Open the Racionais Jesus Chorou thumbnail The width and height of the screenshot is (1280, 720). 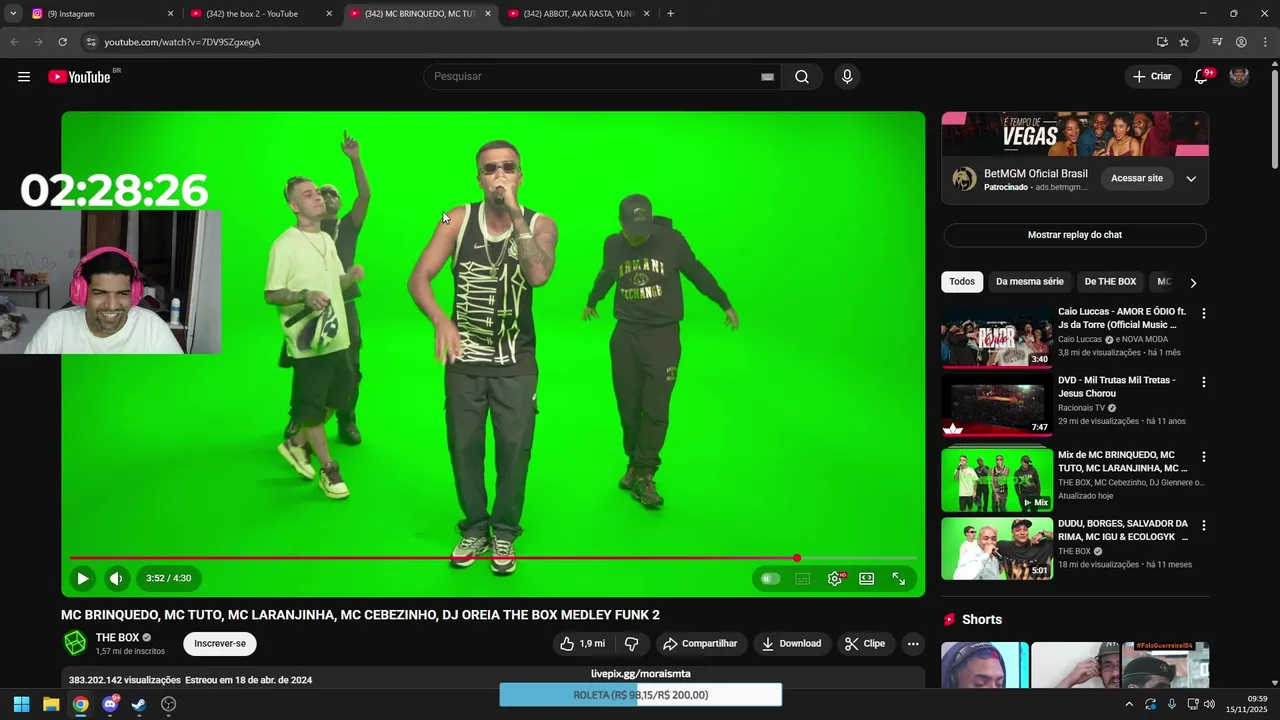tap(997, 406)
